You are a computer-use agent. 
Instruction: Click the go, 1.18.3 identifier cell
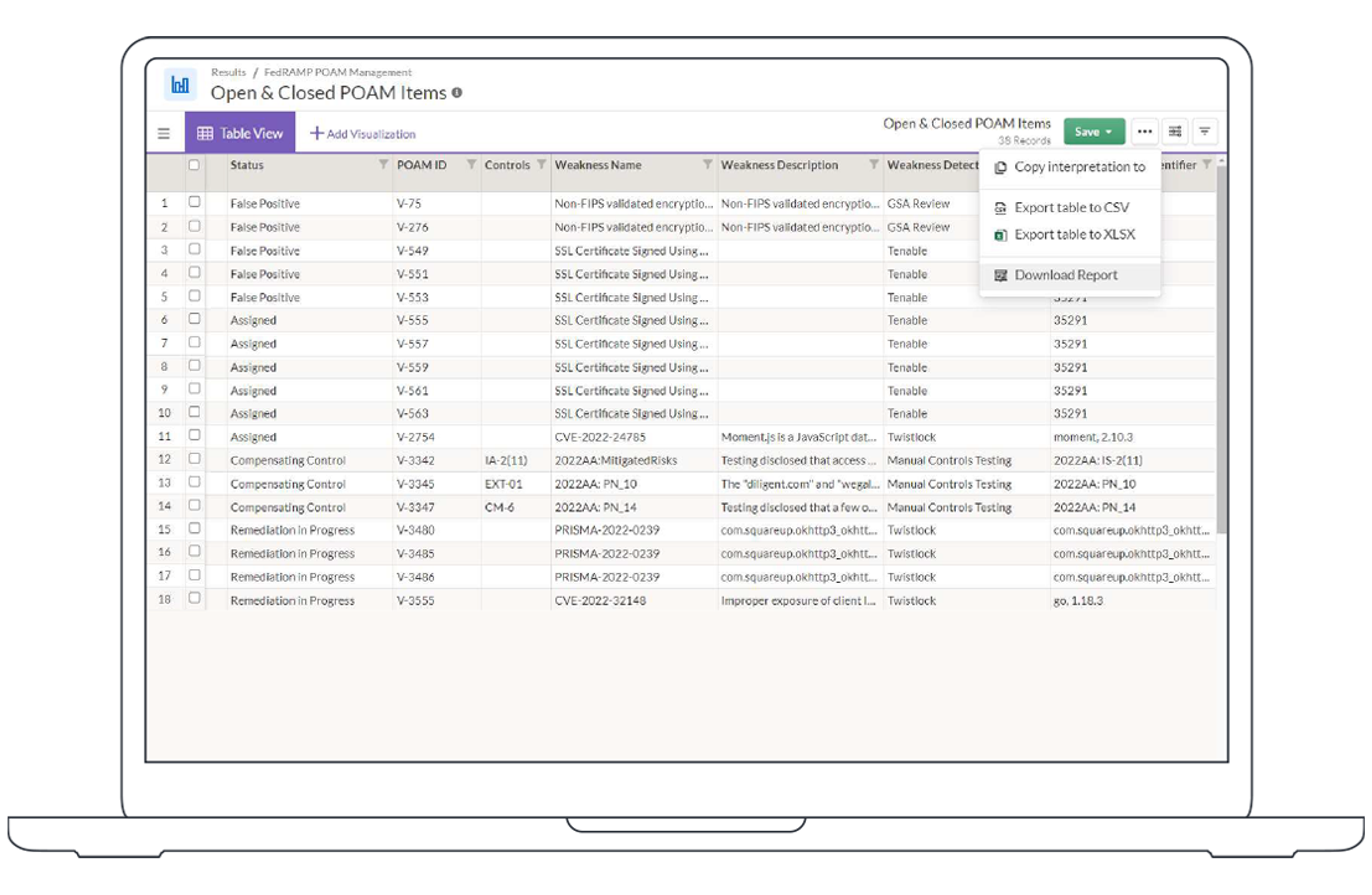click(1133, 601)
